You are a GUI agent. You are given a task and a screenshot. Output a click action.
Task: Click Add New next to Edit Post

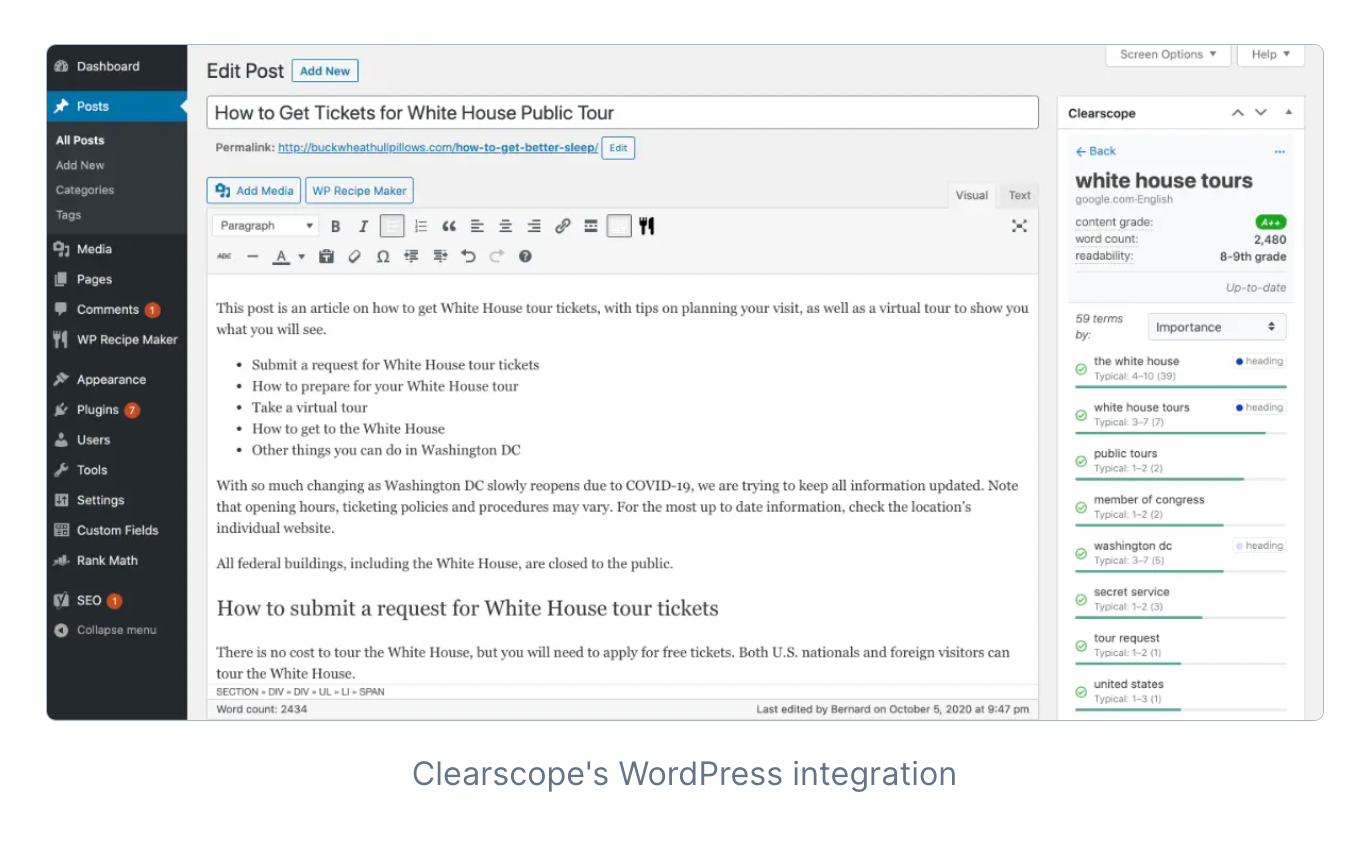(x=325, y=71)
